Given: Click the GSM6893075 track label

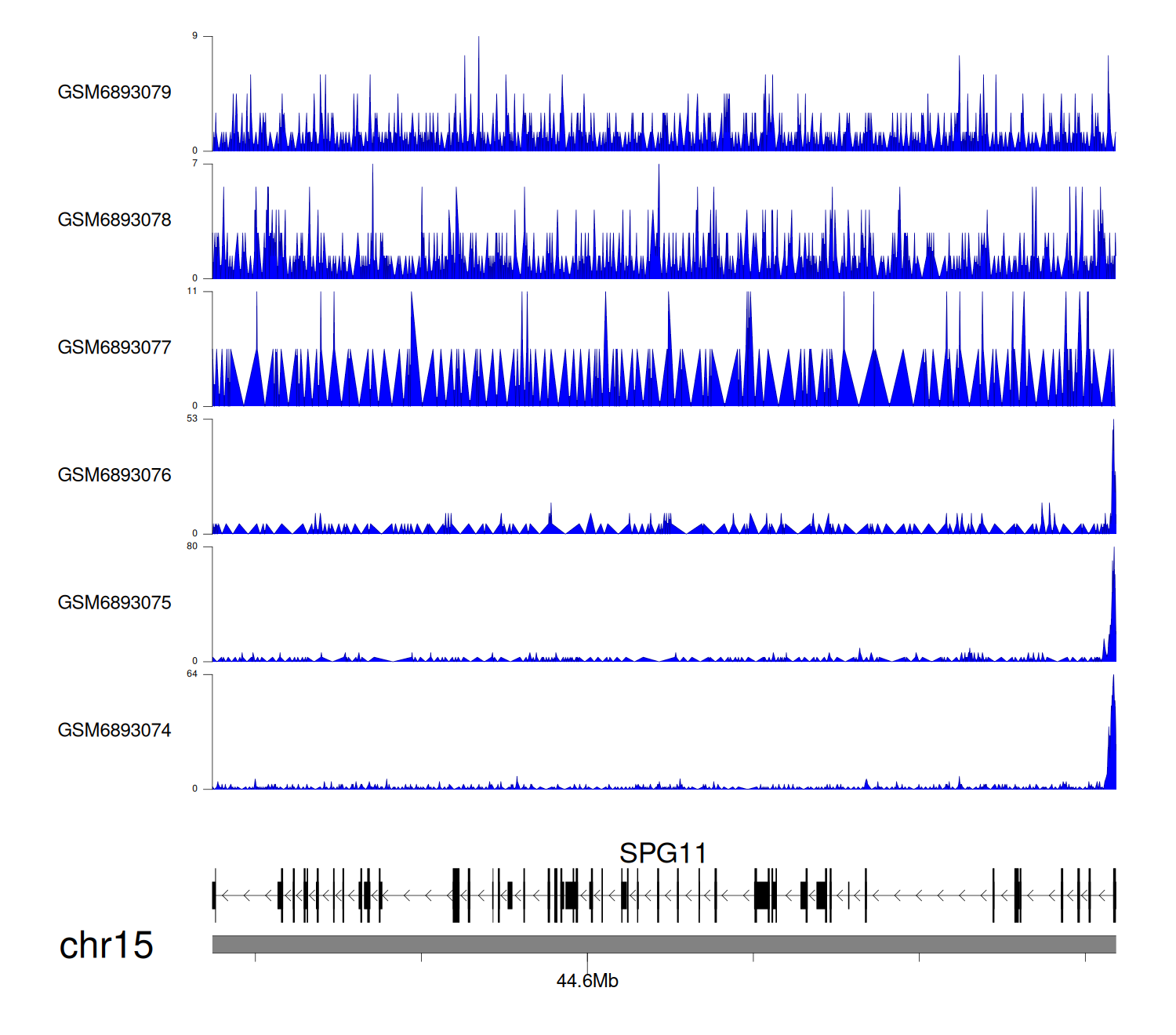Looking at the screenshot, I should [114, 603].
